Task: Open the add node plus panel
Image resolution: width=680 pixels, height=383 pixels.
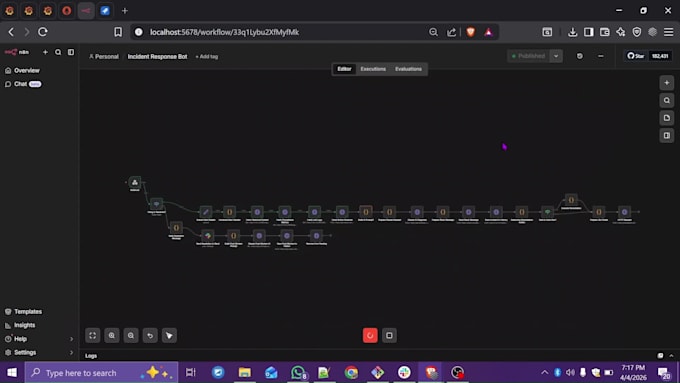Action: [x=667, y=82]
